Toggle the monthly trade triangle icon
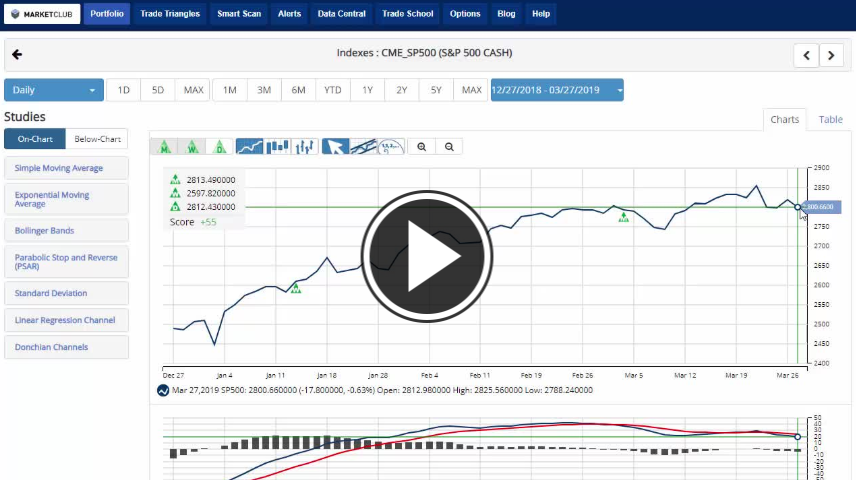This screenshot has width=856, height=480. tap(164, 147)
